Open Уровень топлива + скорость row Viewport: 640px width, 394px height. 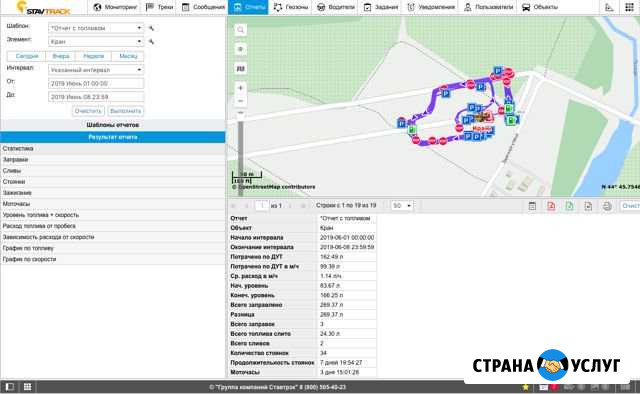[x=113, y=215]
